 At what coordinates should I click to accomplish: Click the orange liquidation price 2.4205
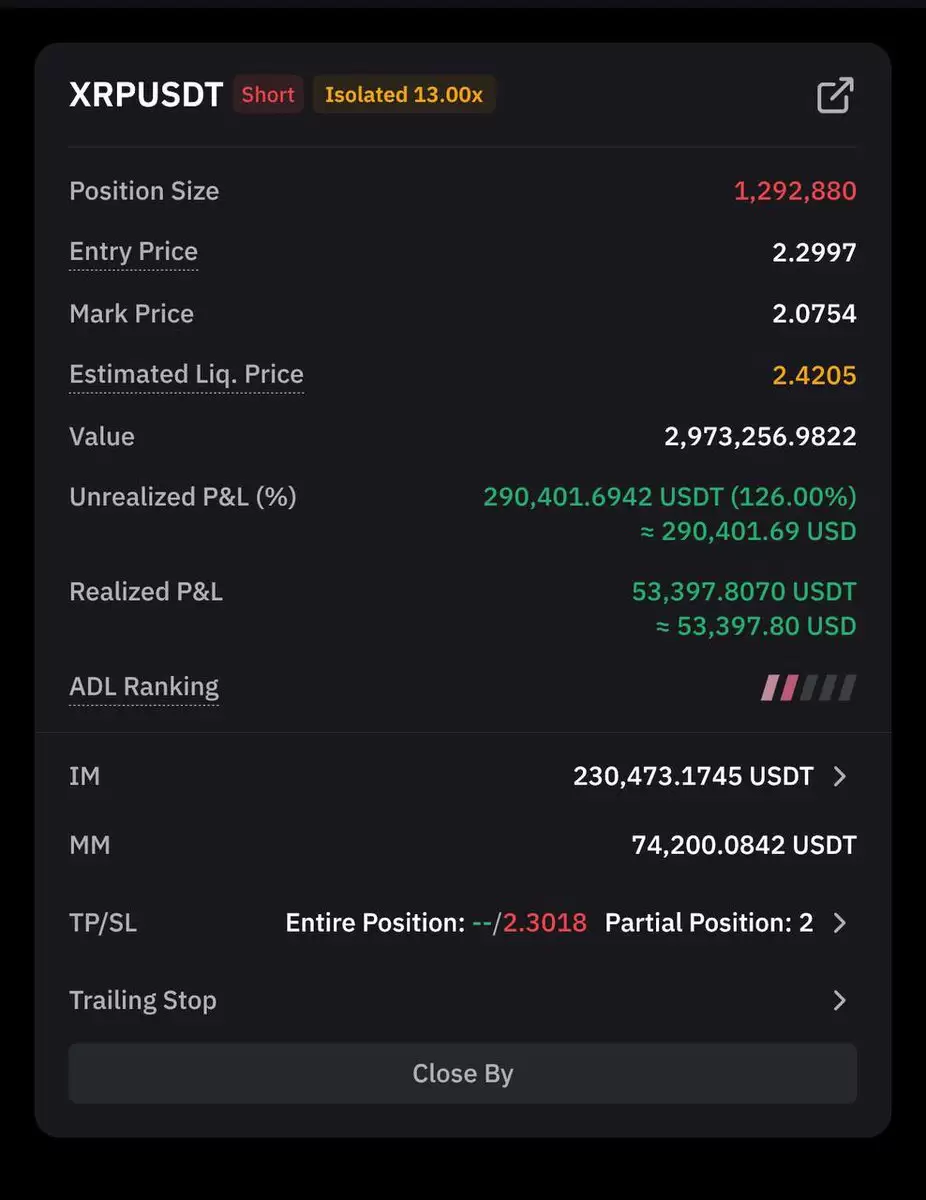(x=814, y=375)
